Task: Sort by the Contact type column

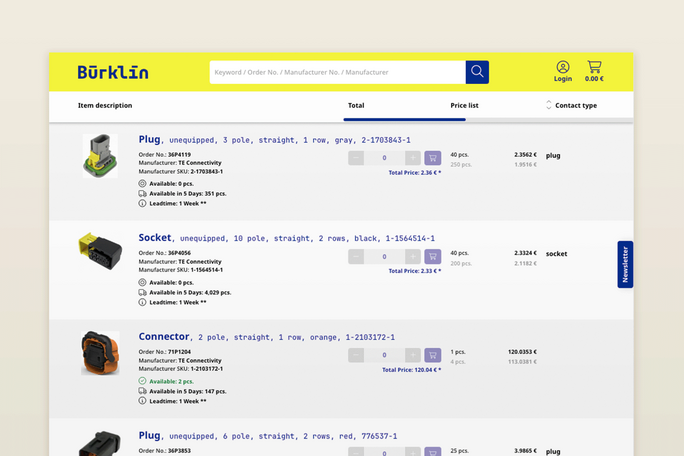Action: [574, 105]
